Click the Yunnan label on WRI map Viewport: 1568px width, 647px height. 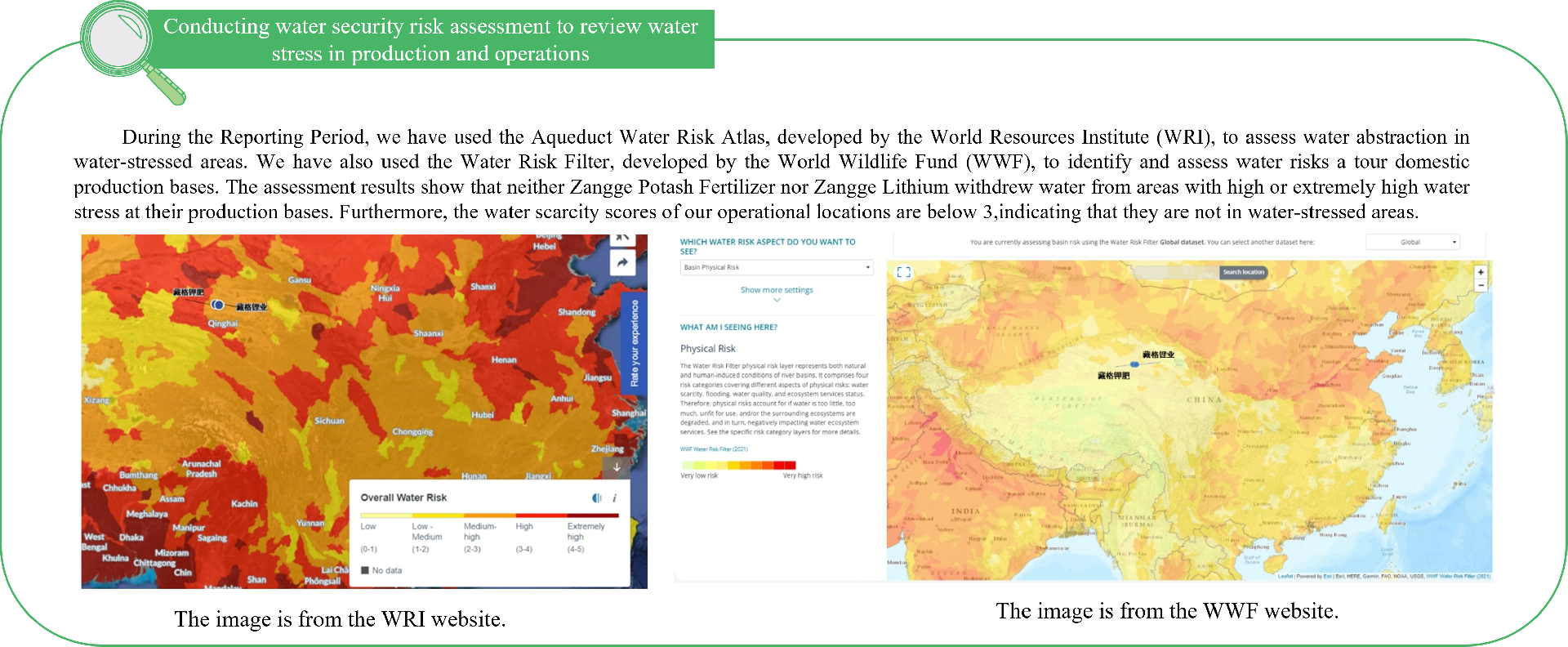tap(310, 523)
